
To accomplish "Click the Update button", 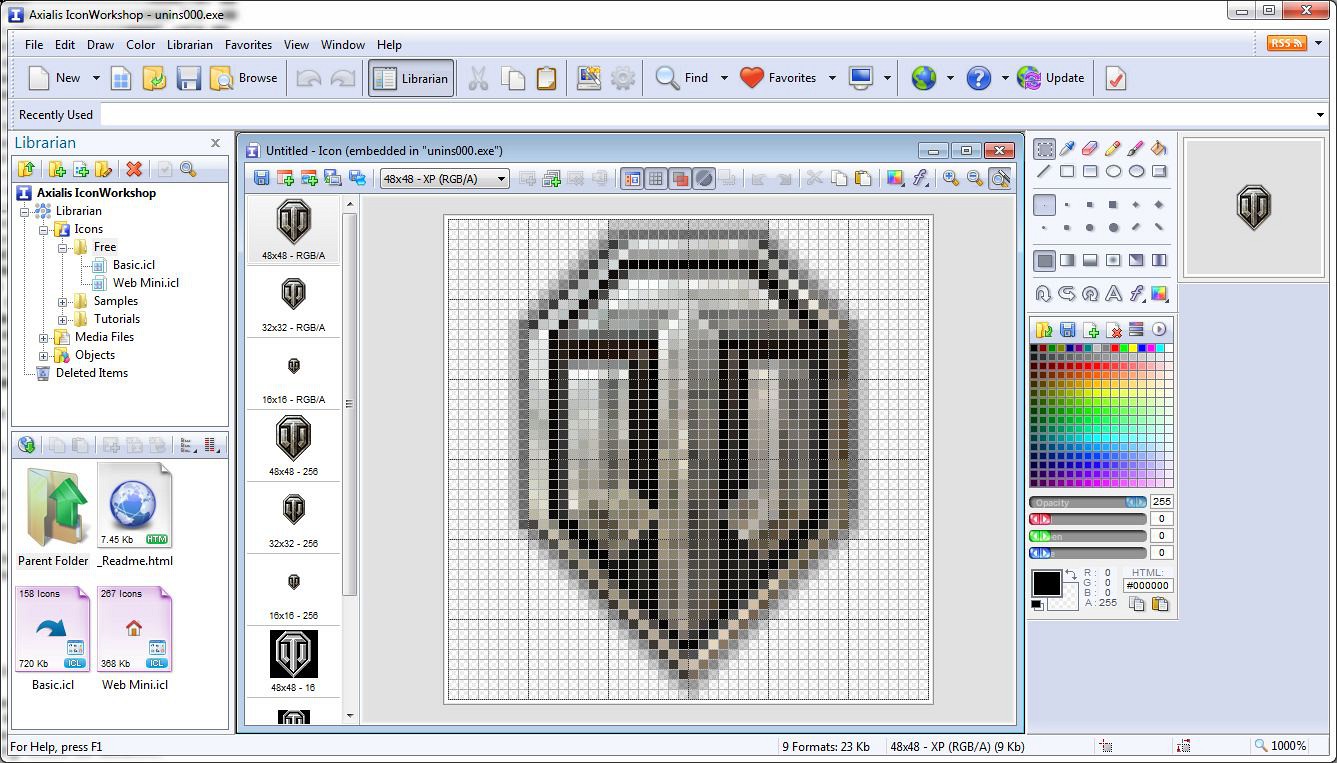I will [1050, 78].
